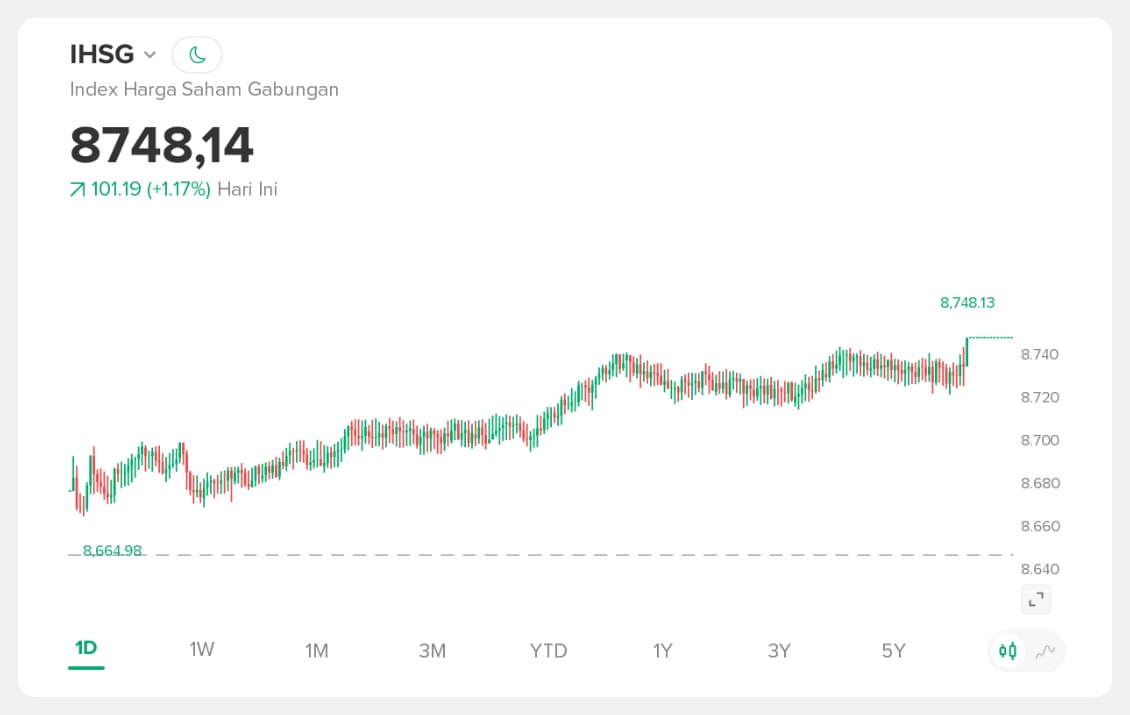Click the 8,748.13 current price label
The height and width of the screenshot is (715, 1130).
coord(967,303)
